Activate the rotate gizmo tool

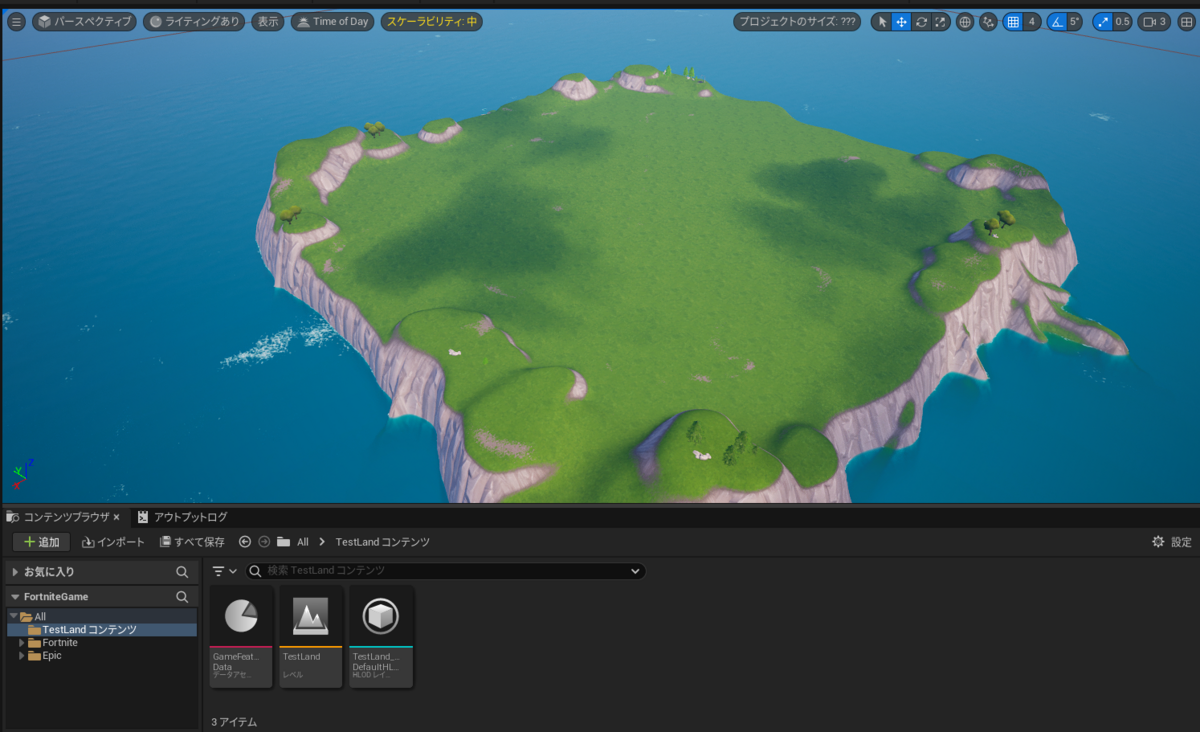click(921, 21)
